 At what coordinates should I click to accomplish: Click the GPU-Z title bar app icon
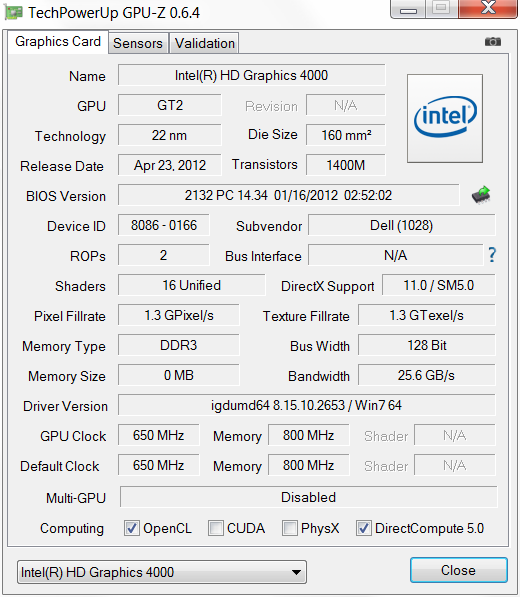(13, 13)
